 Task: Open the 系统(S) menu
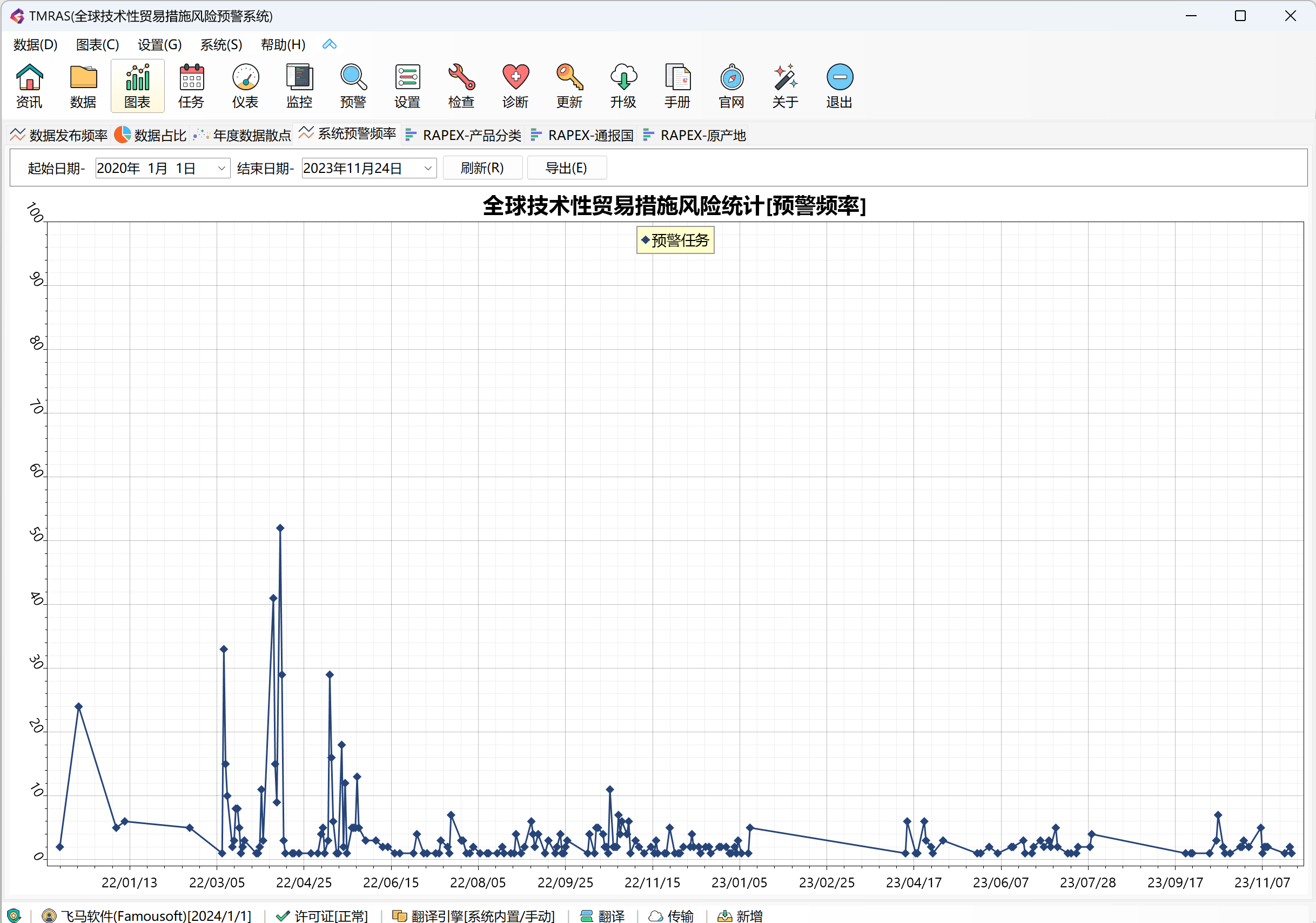pos(221,44)
